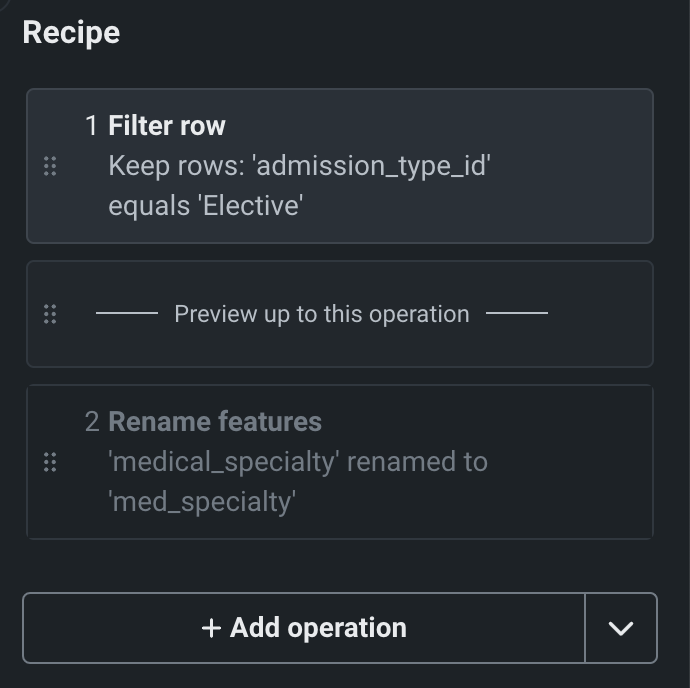Click the drag handle on Rename features step

coord(50,462)
